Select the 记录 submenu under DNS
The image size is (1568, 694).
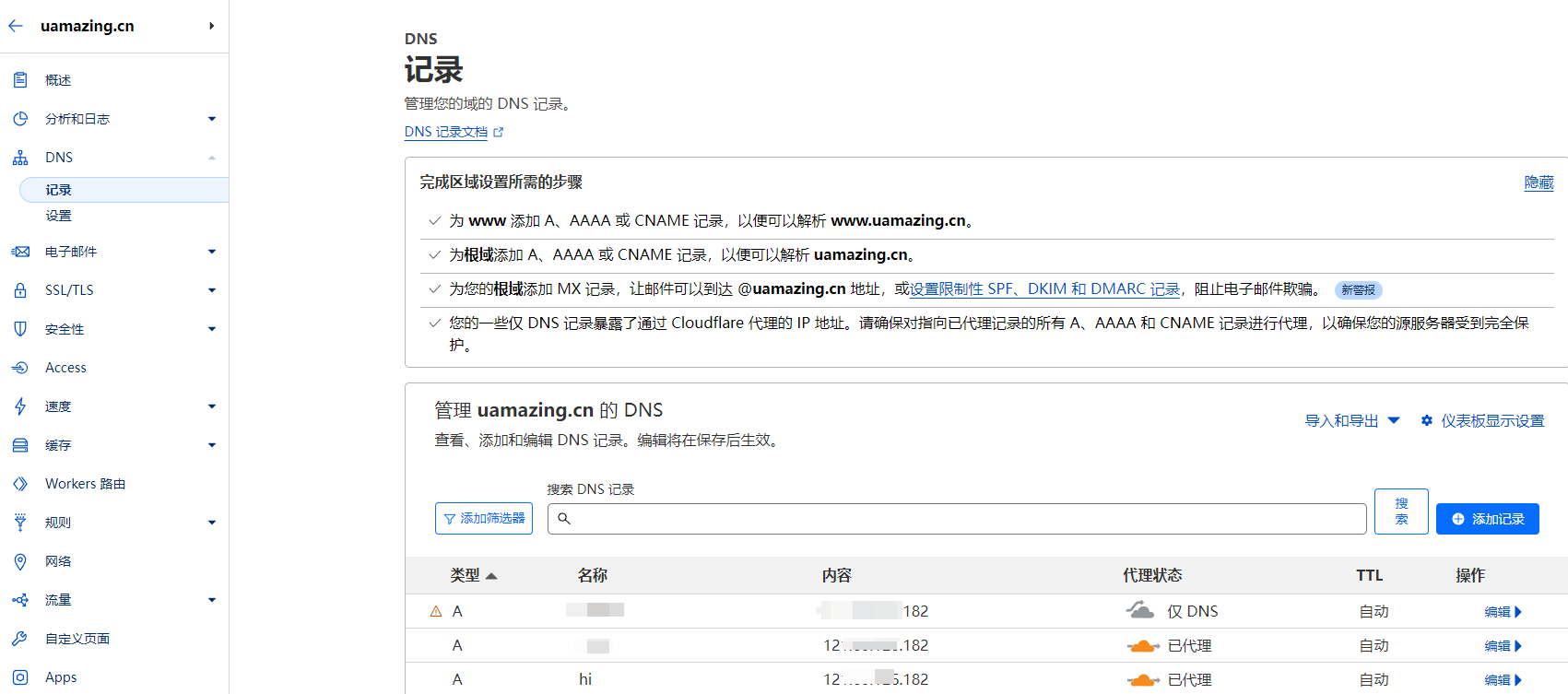click(124, 190)
